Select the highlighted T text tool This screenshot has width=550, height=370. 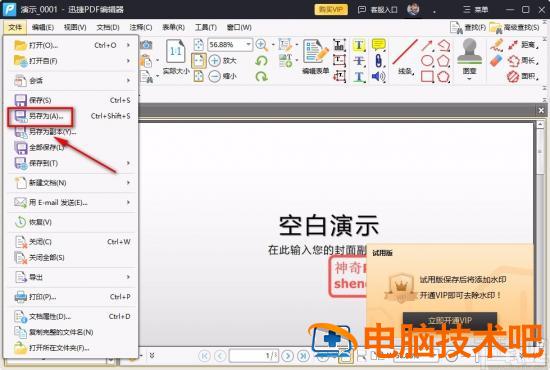click(x=359, y=45)
